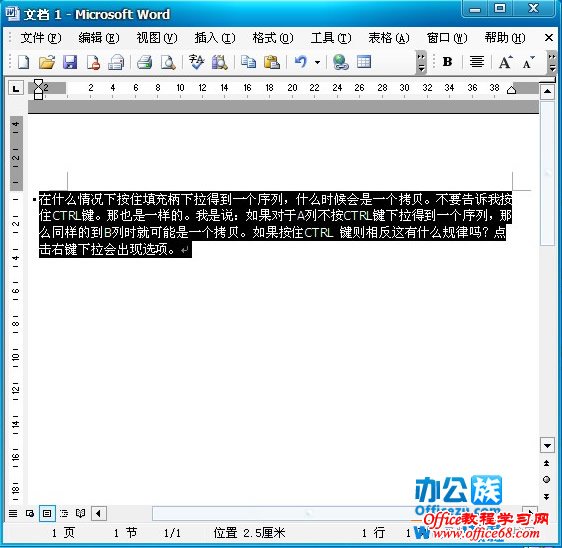Open the 格式(O) menu
Screen dimensions: 562x548
coord(273,38)
